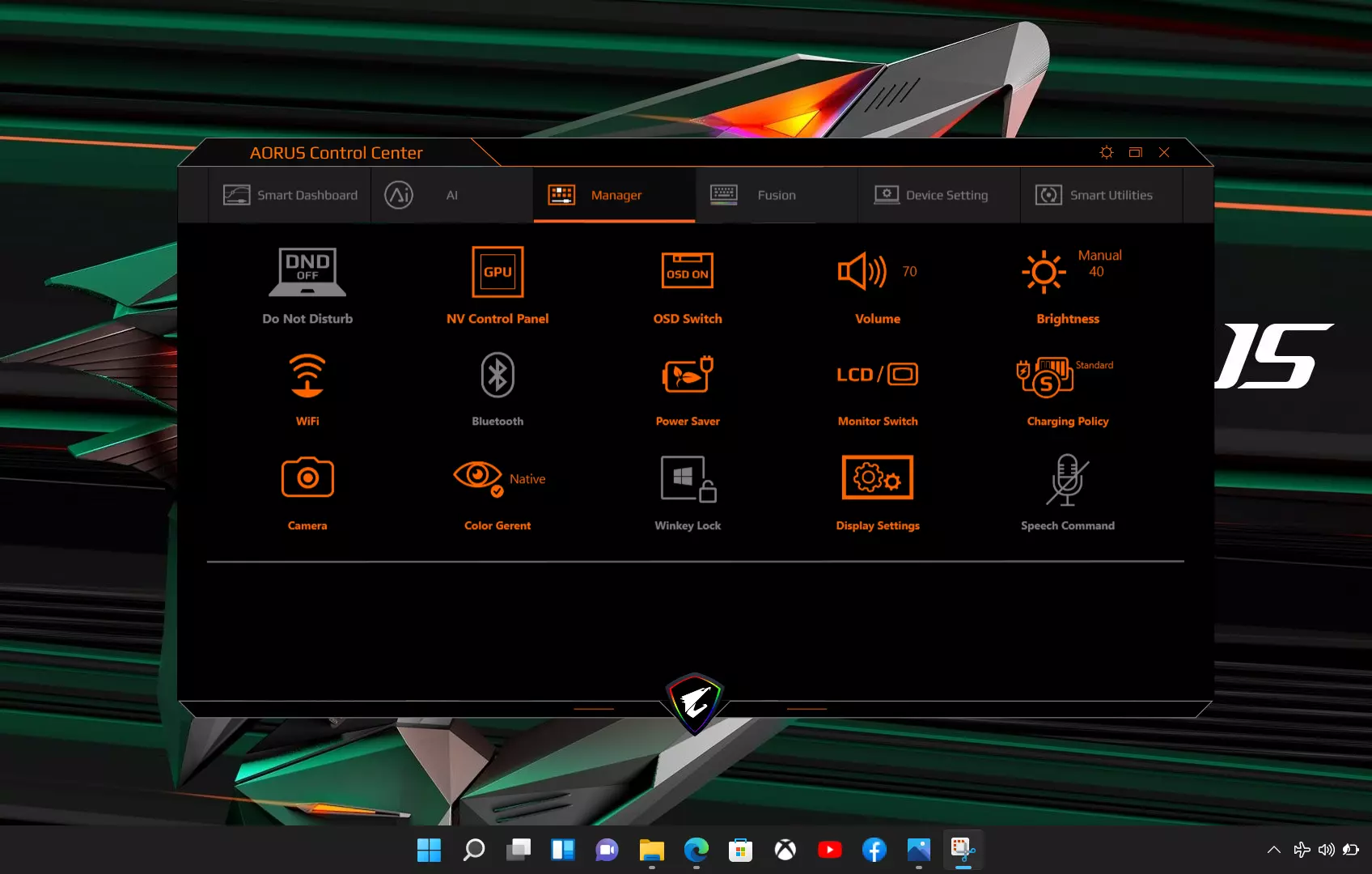Open the Charging Policy icon
The height and width of the screenshot is (874, 1372).
(1045, 376)
